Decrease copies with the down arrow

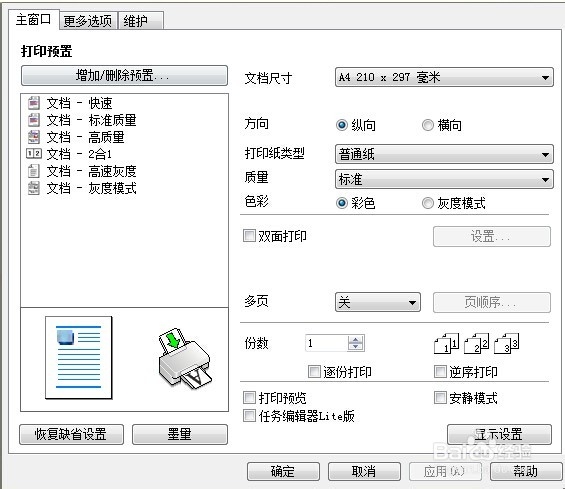pyautogui.click(x=356, y=347)
